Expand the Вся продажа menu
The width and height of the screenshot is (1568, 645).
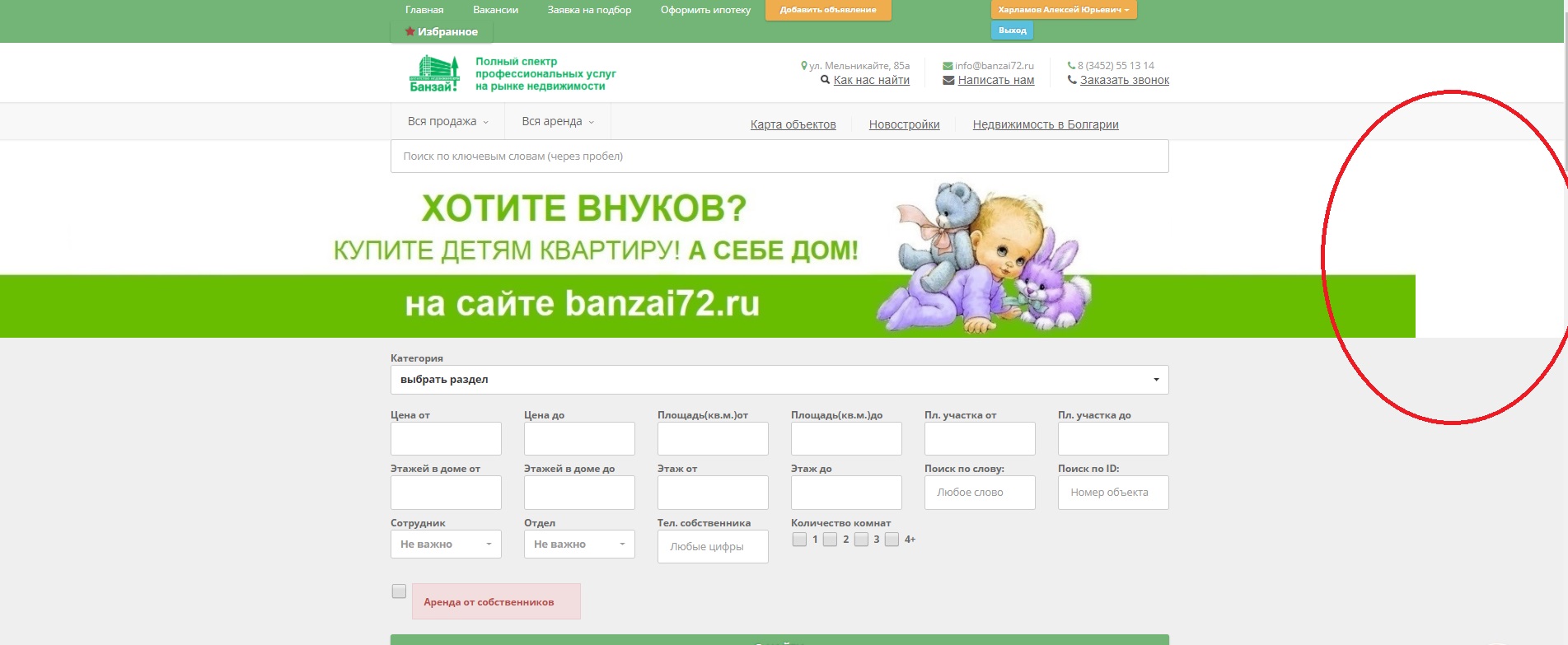(447, 122)
